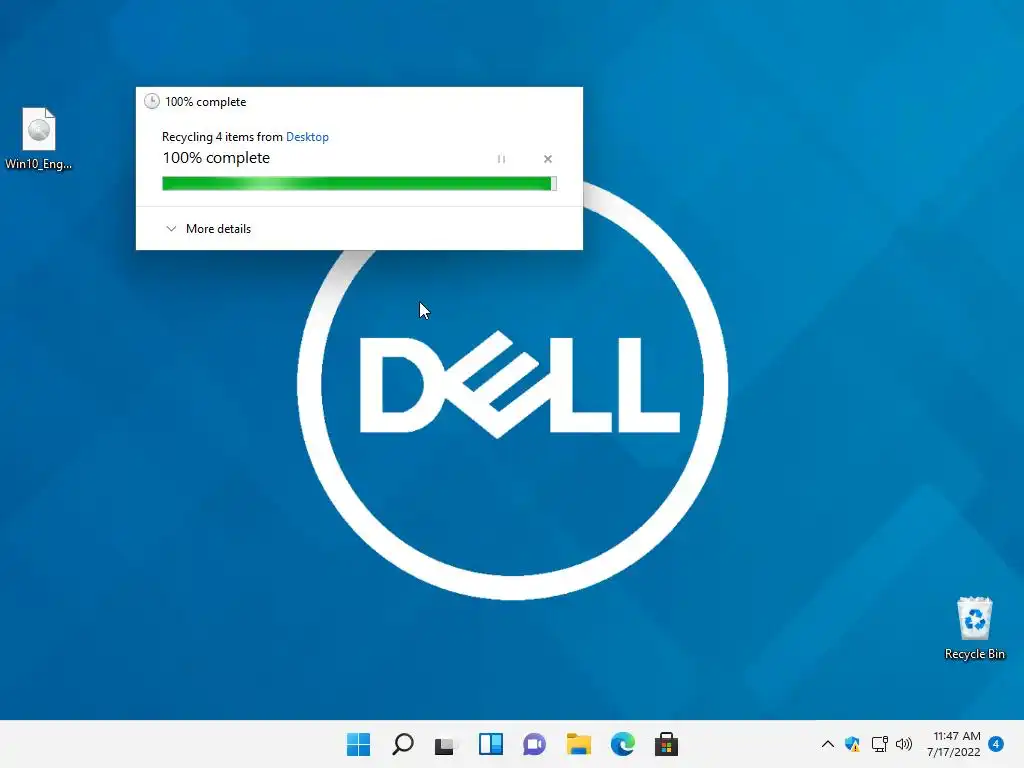
Task: Open File Explorer from taskbar
Action: pos(579,744)
